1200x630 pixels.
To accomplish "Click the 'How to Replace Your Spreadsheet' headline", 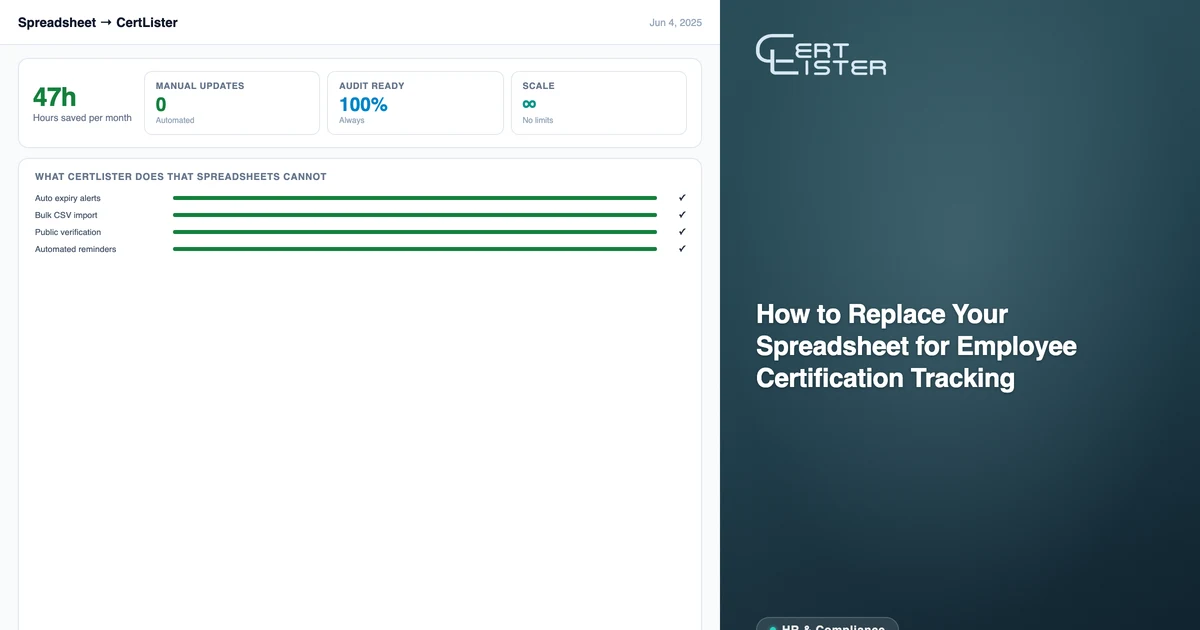I will click(916, 346).
